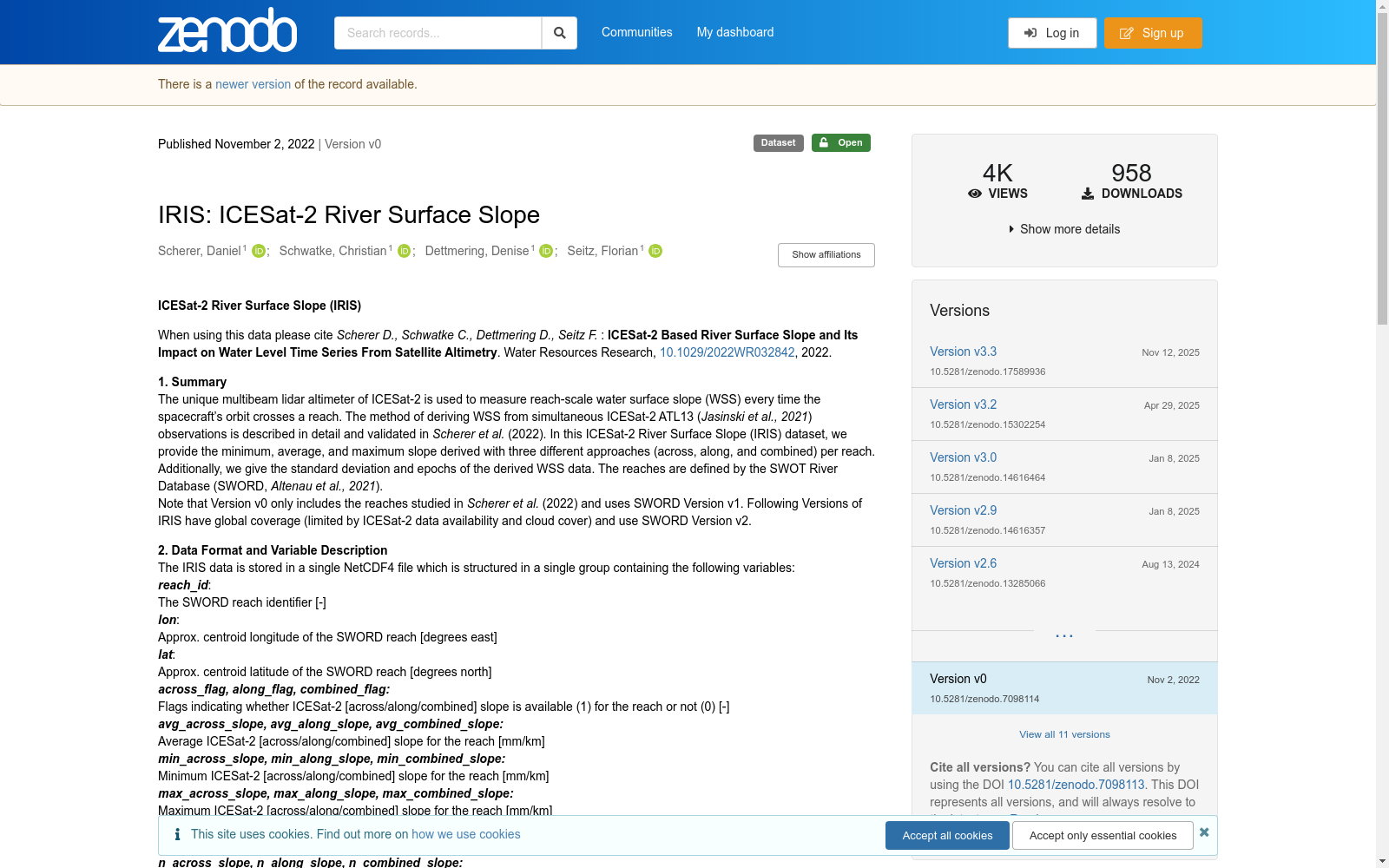This screenshot has width=1389, height=868.
Task: Open the 10.1029/2022WR032842 DOI link
Action: point(727,352)
